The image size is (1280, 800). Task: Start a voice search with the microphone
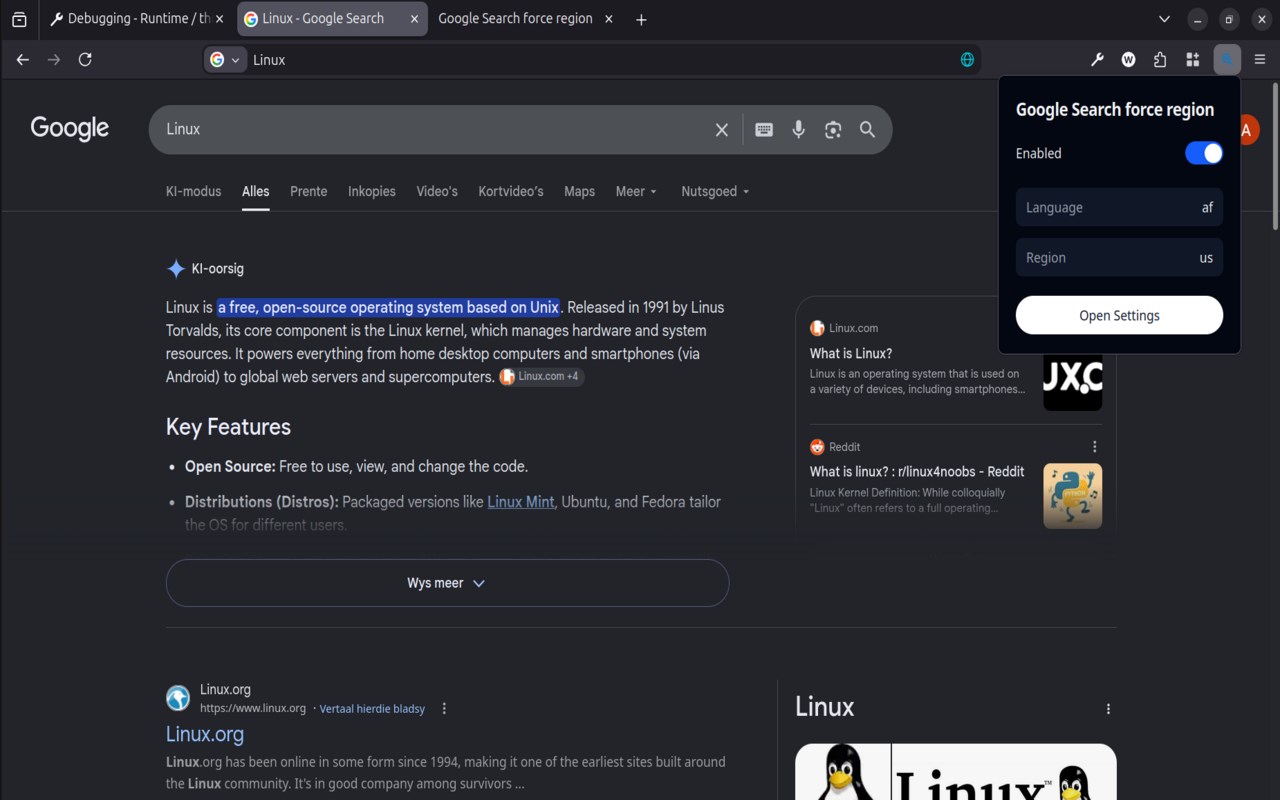[x=798, y=130]
